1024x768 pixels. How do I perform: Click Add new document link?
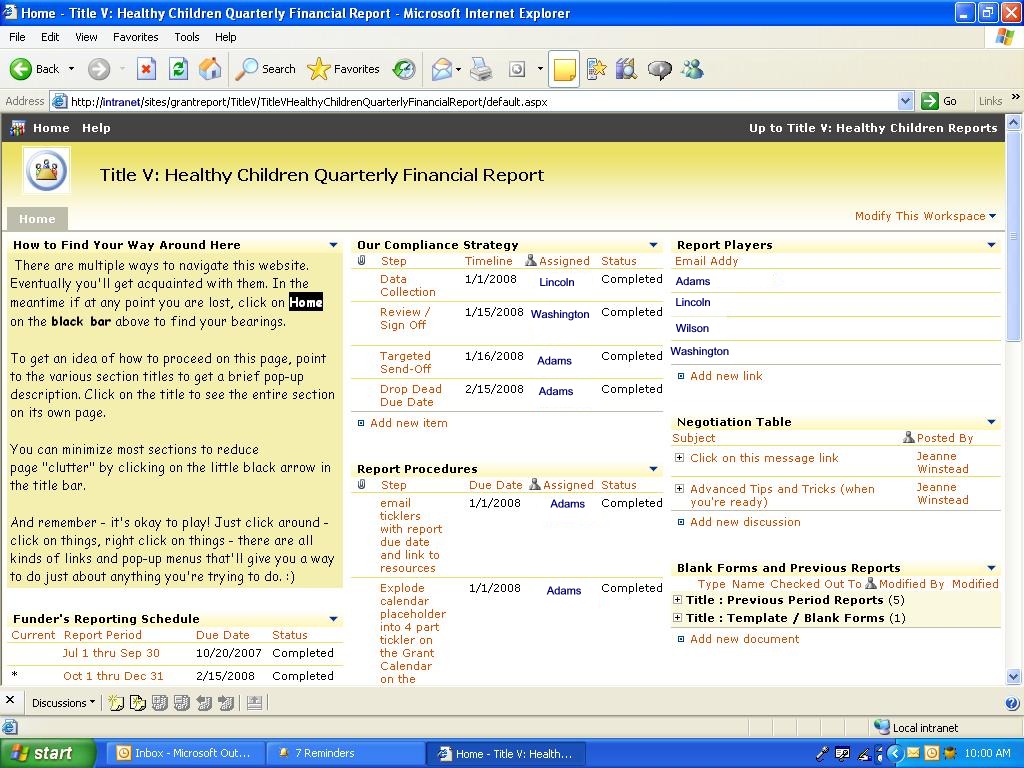(744, 639)
